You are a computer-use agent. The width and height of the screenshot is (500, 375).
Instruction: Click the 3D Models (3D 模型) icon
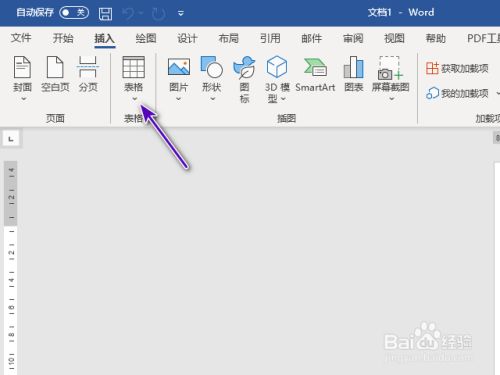[277, 67]
